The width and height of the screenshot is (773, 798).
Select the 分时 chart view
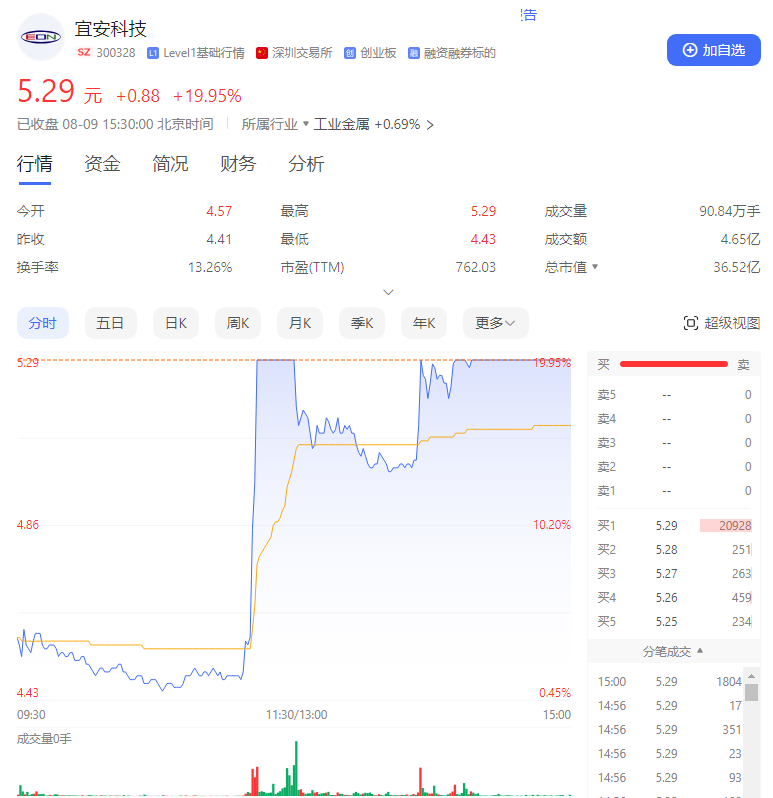(43, 323)
